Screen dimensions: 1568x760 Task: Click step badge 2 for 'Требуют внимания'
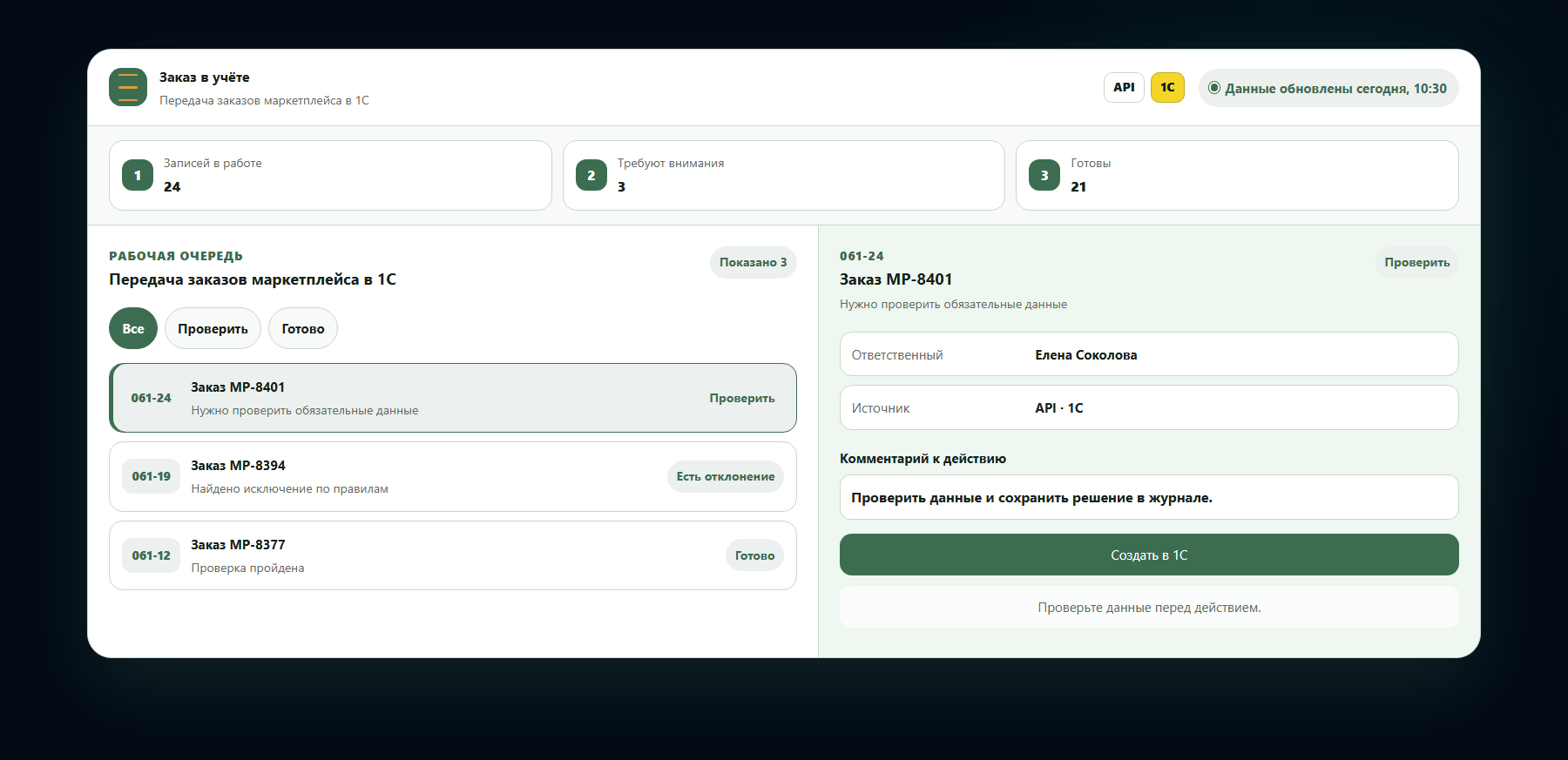tap(591, 175)
